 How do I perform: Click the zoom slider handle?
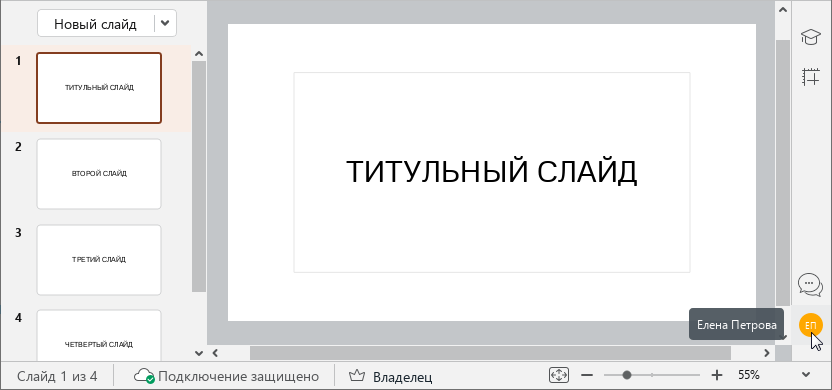627,375
